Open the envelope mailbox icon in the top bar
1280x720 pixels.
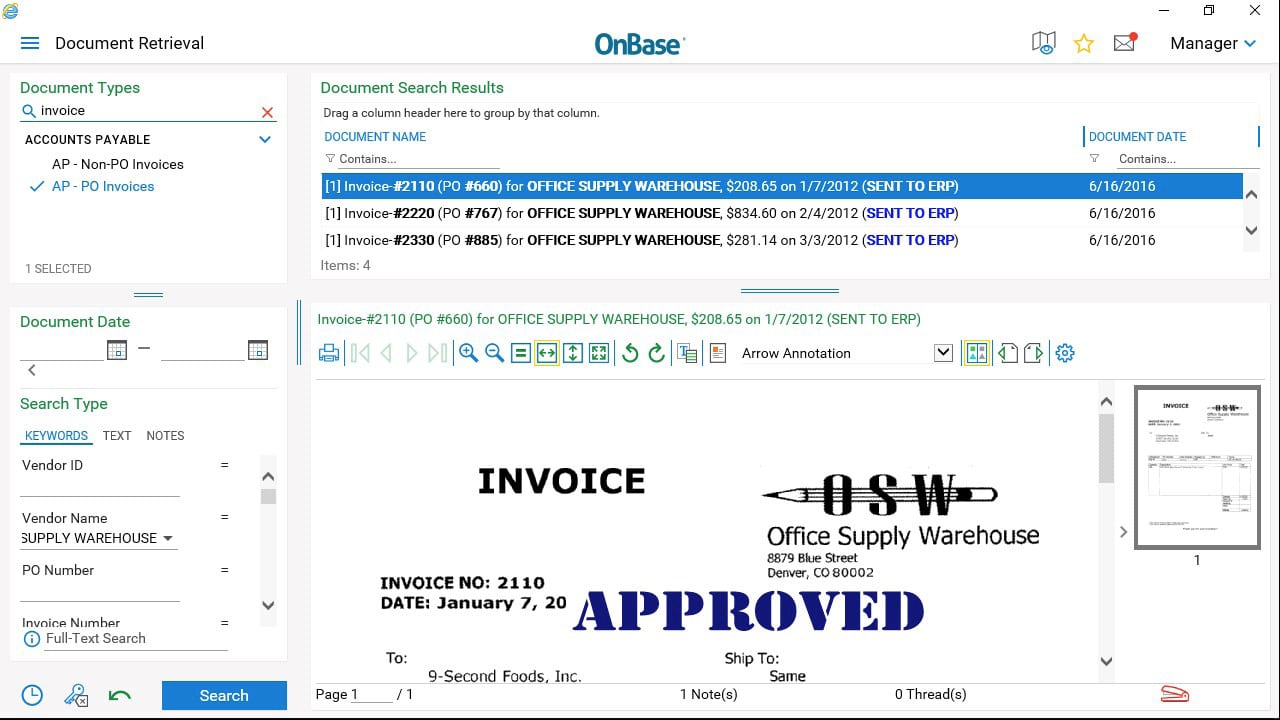coord(1124,43)
